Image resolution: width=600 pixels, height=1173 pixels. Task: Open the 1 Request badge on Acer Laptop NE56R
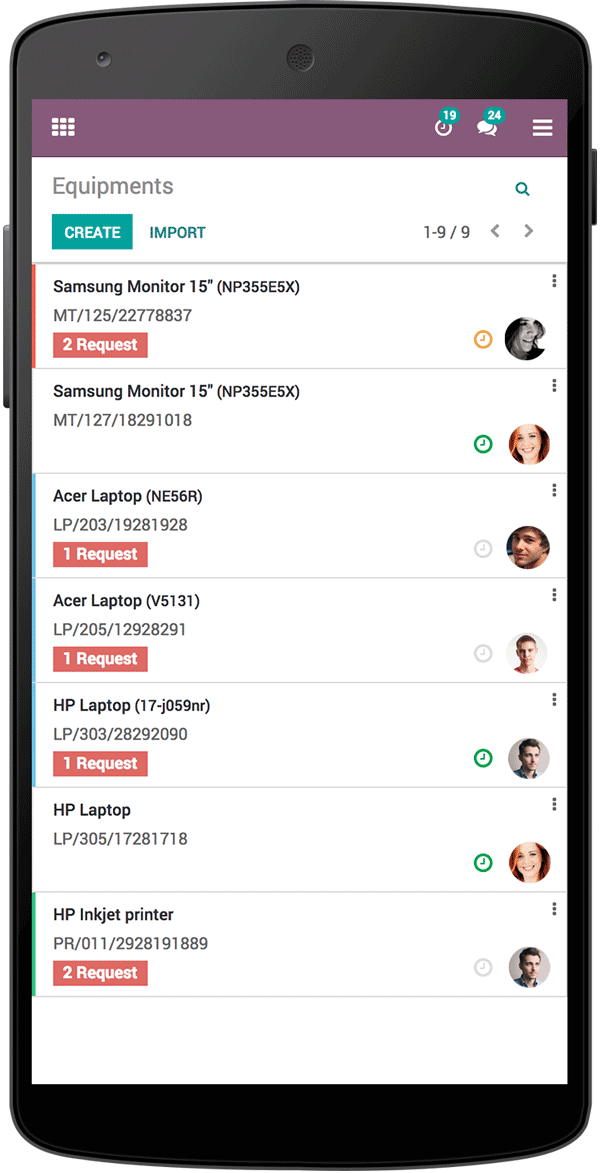coord(100,554)
